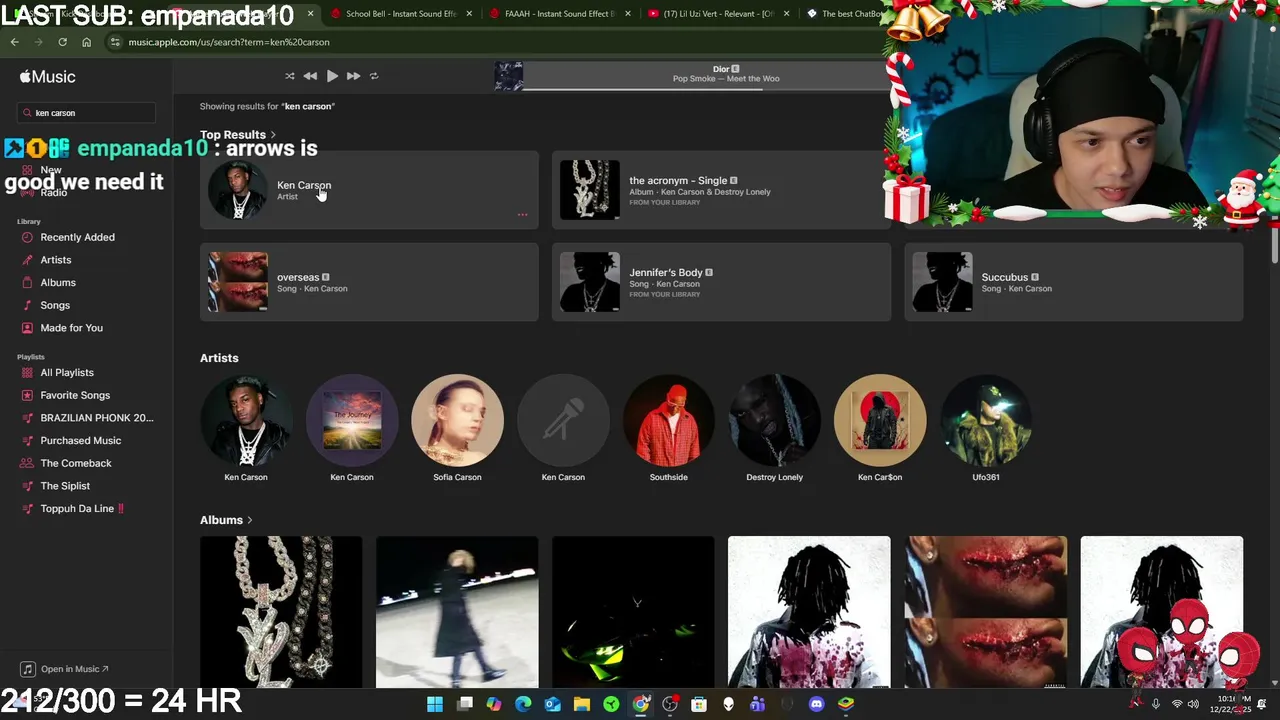Reload the page in the browser

[62, 42]
